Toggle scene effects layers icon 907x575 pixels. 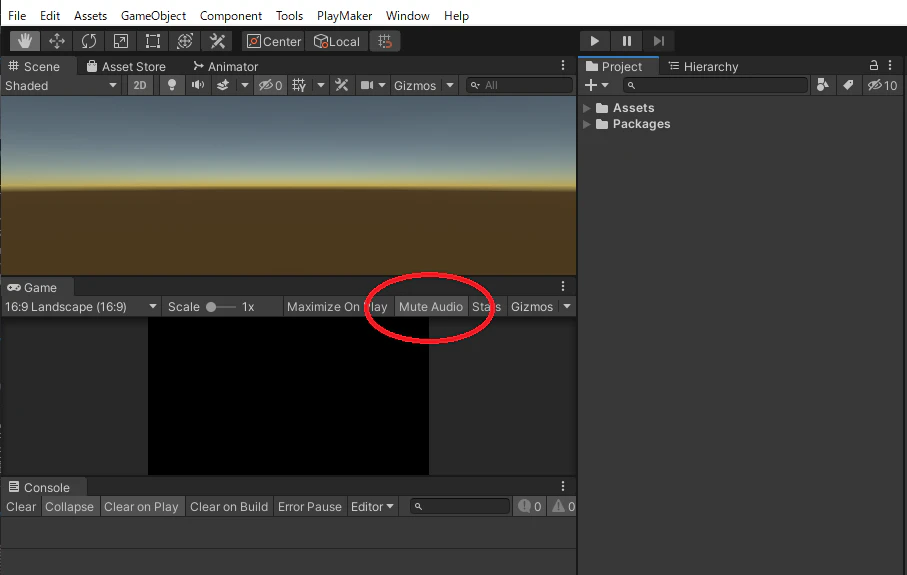coord(223,86)
